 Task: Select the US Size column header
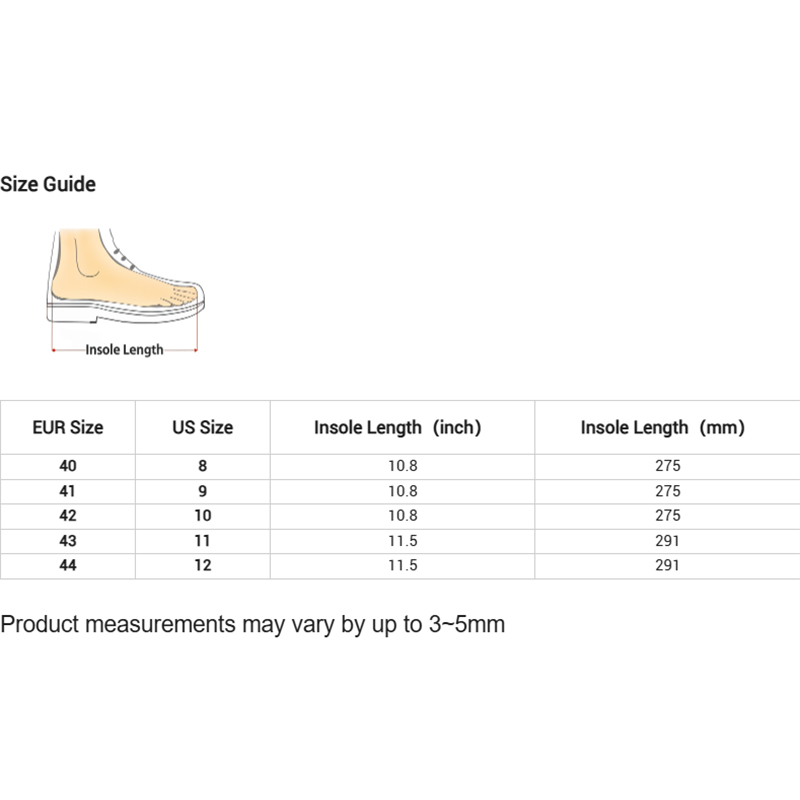[203, 427]
